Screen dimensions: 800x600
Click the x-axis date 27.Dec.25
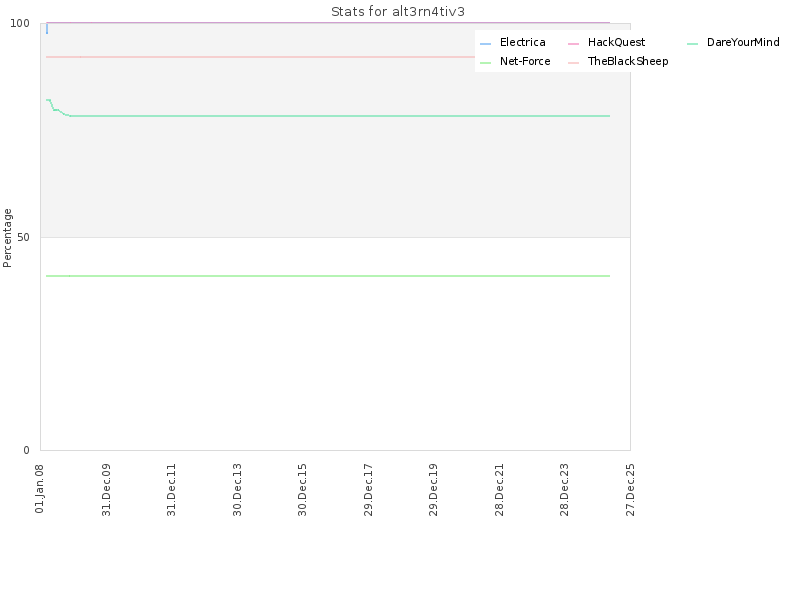631,490
